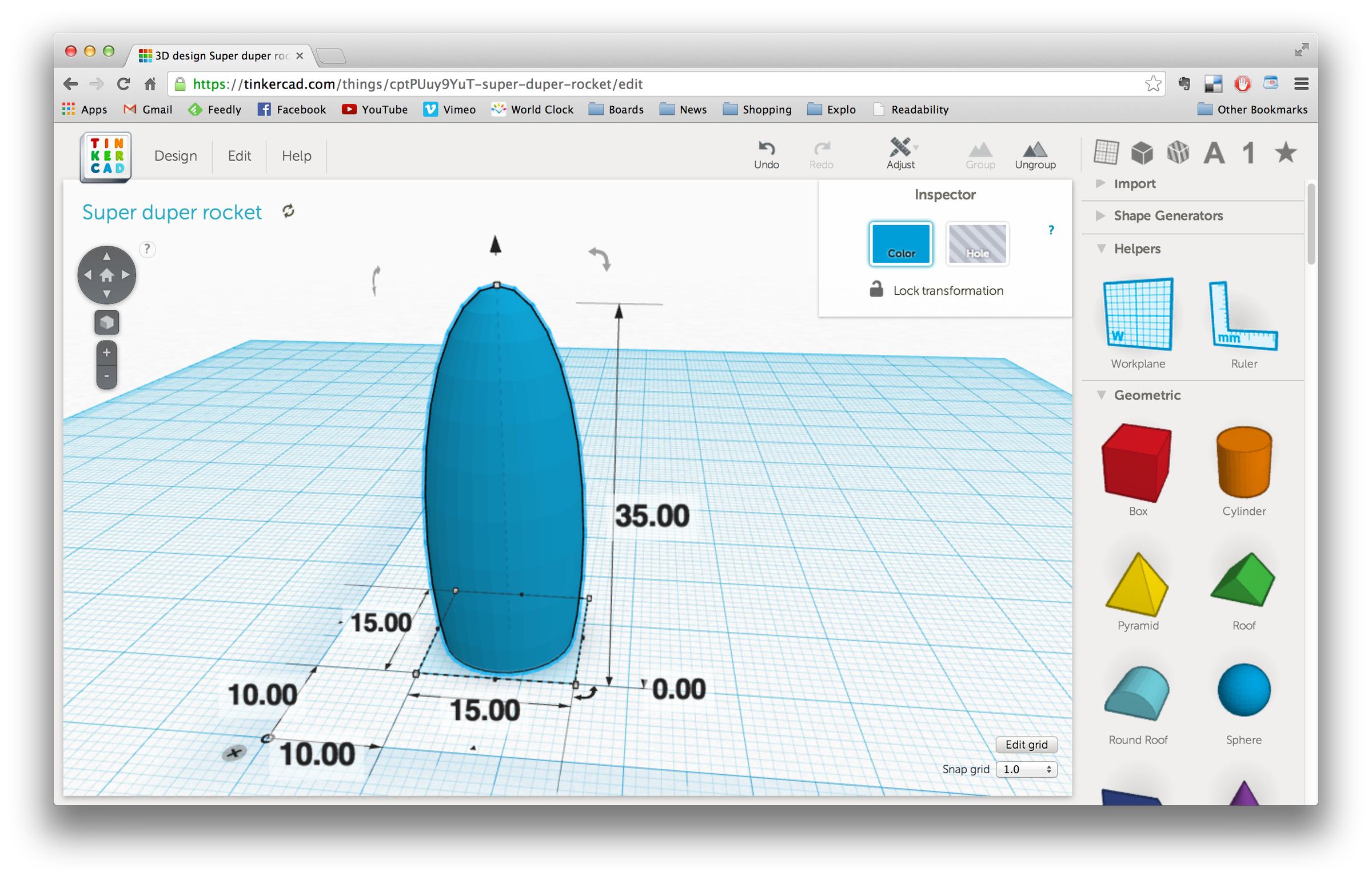Open the Snap grid dropdown
This screenshot has width=1372, height=880.
(1026, 769)
